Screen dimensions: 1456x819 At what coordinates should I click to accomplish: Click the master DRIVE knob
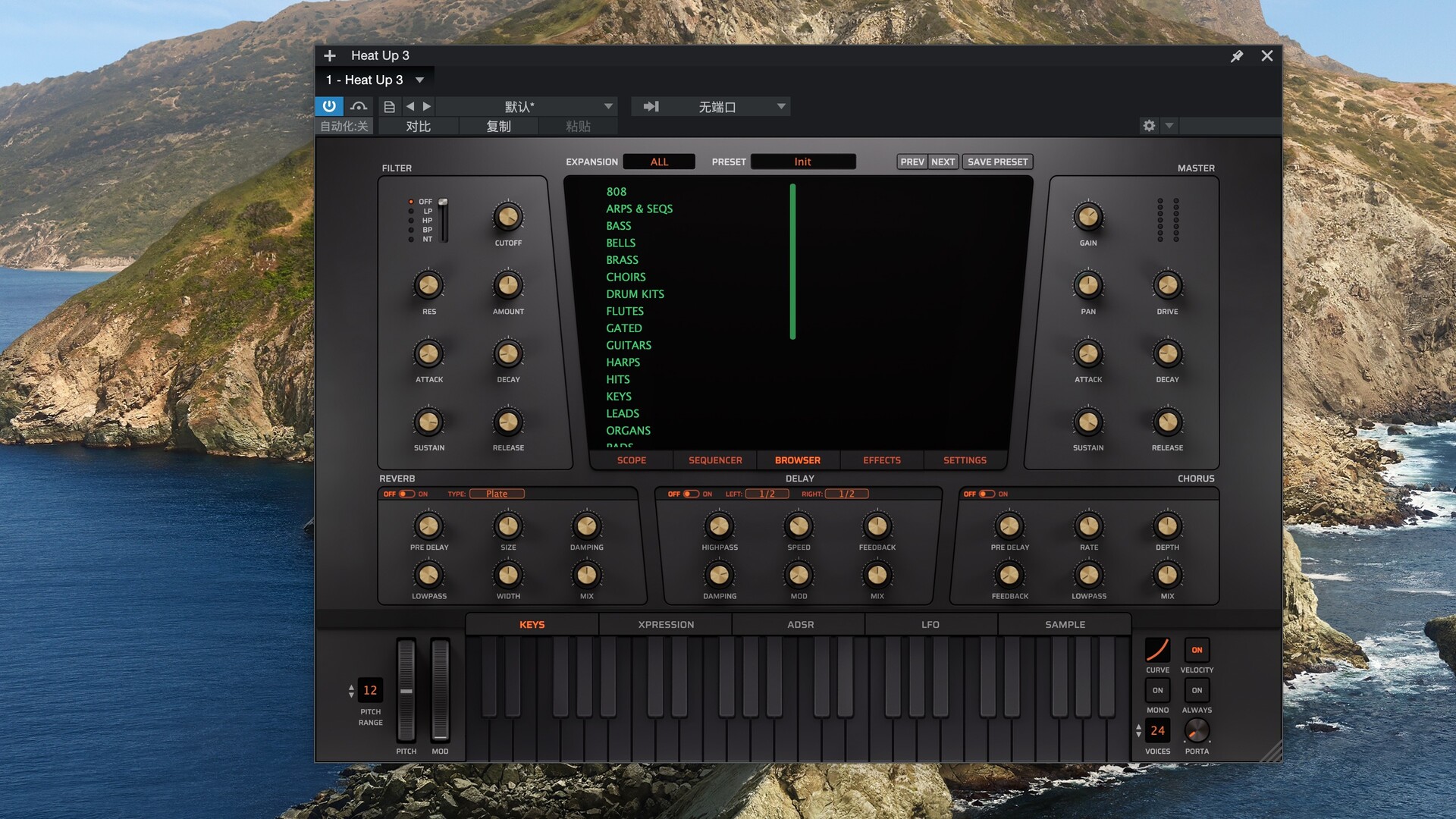(x=1167, y=286)
